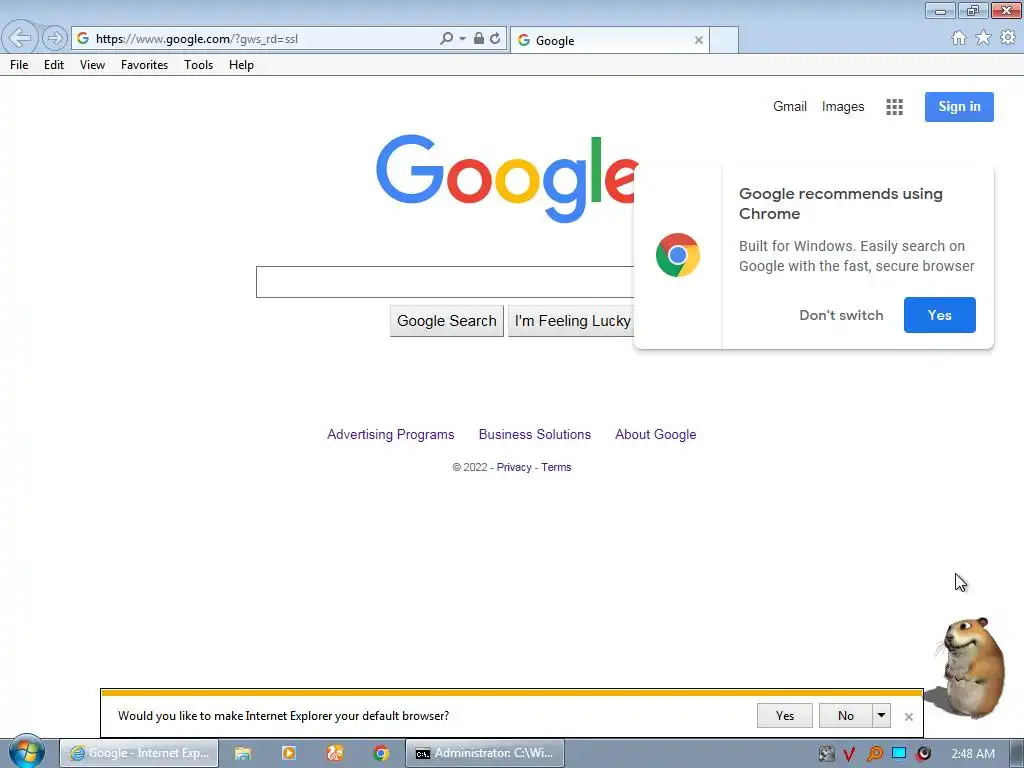Click the gray tray icon beside the red V
1024x768 pixels.
[x=827, y=754]
